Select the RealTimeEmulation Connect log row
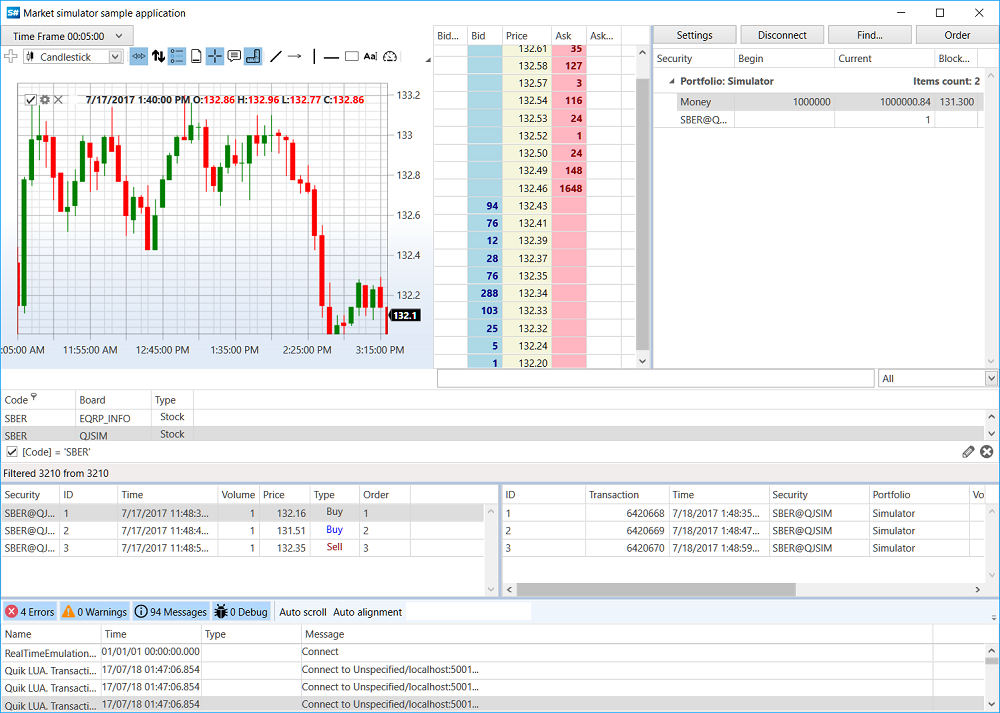Viewport: 1000px width, 713px height. pos(493,652)
